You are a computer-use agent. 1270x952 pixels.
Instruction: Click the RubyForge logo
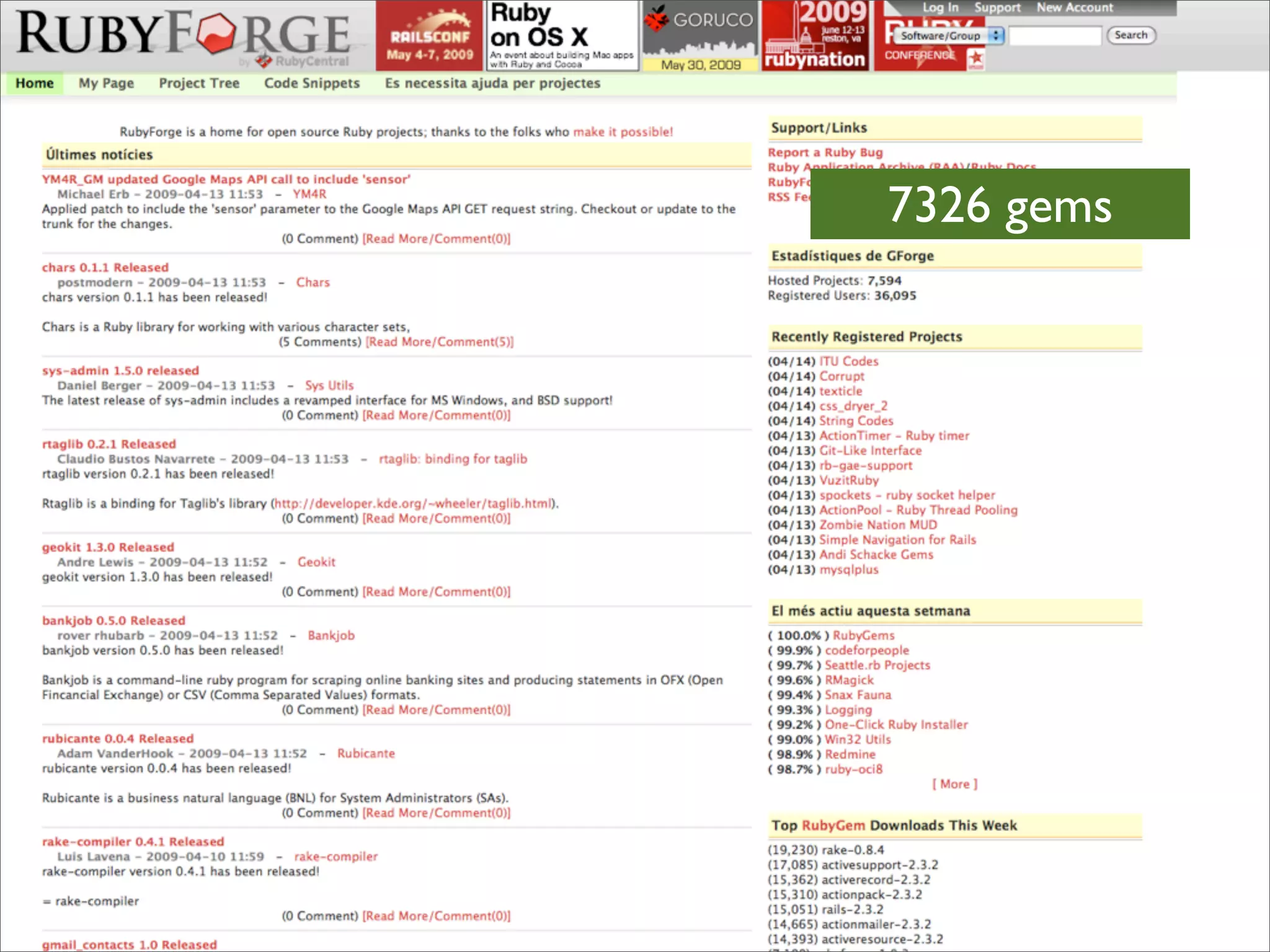click(x=184, y=33)
